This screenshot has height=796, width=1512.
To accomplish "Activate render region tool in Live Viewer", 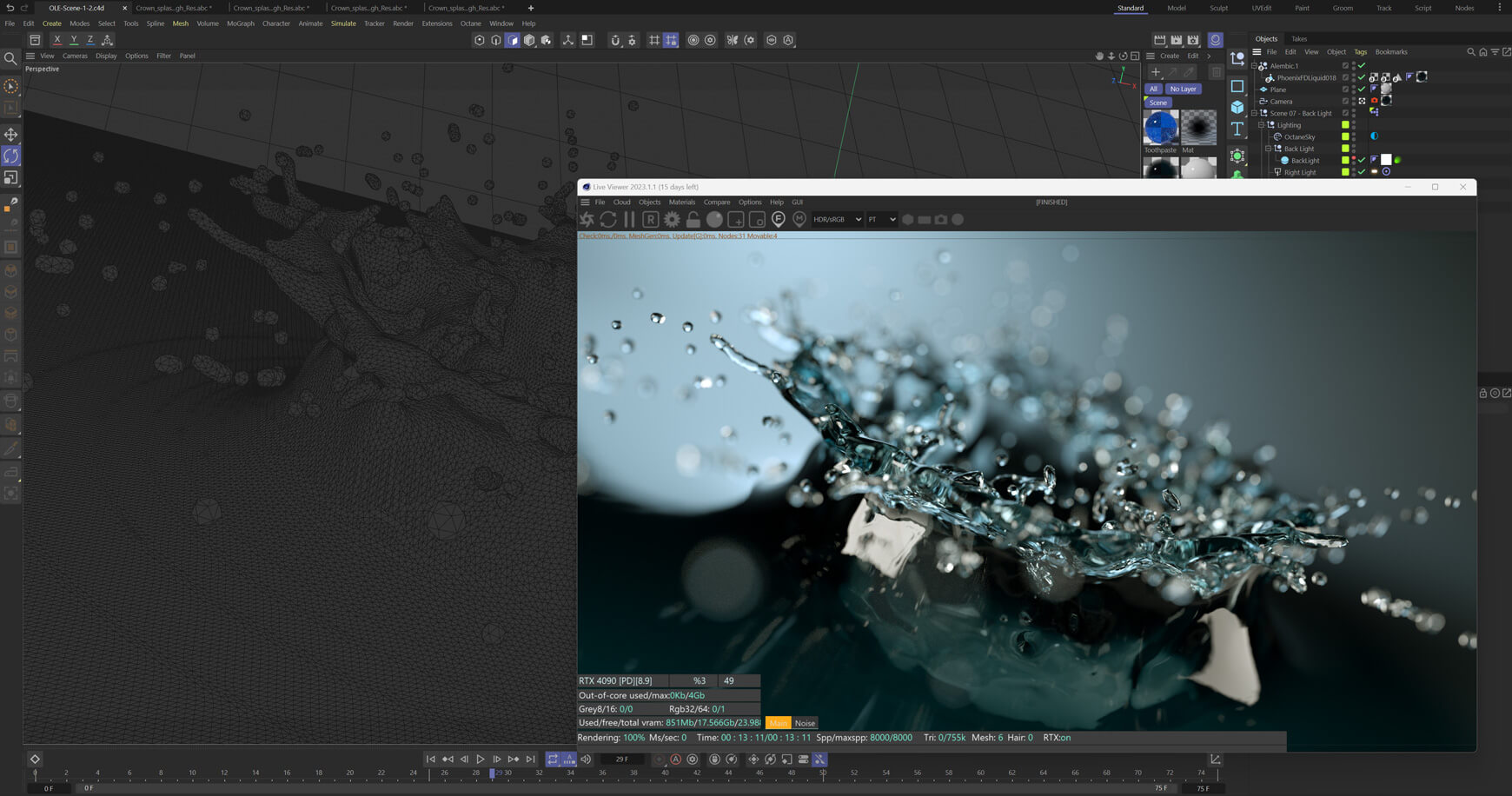I will [x=736, y=220].
